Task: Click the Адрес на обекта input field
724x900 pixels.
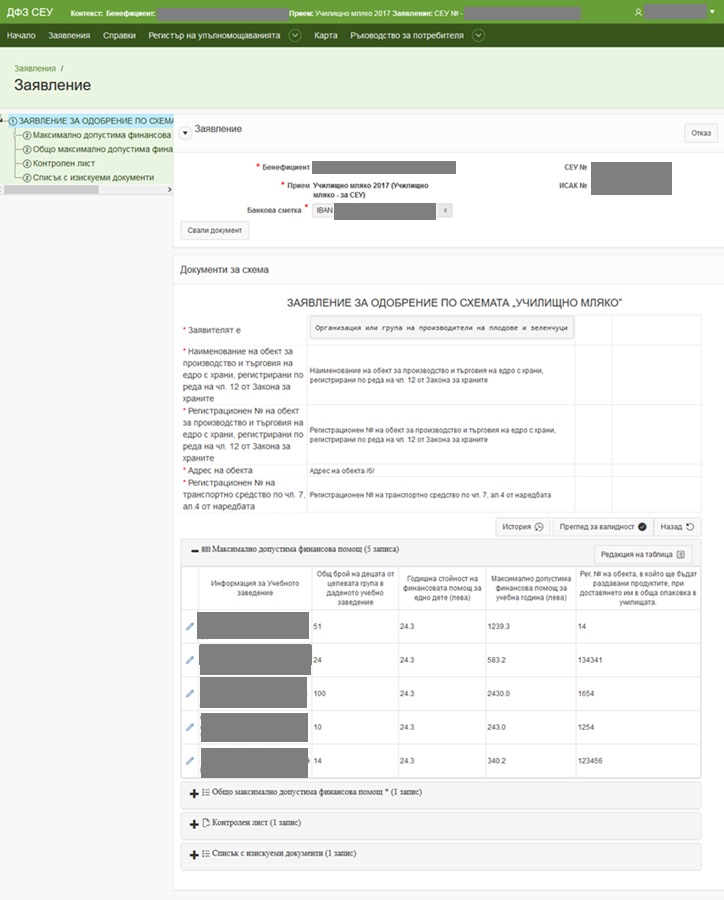Action: 441,471
